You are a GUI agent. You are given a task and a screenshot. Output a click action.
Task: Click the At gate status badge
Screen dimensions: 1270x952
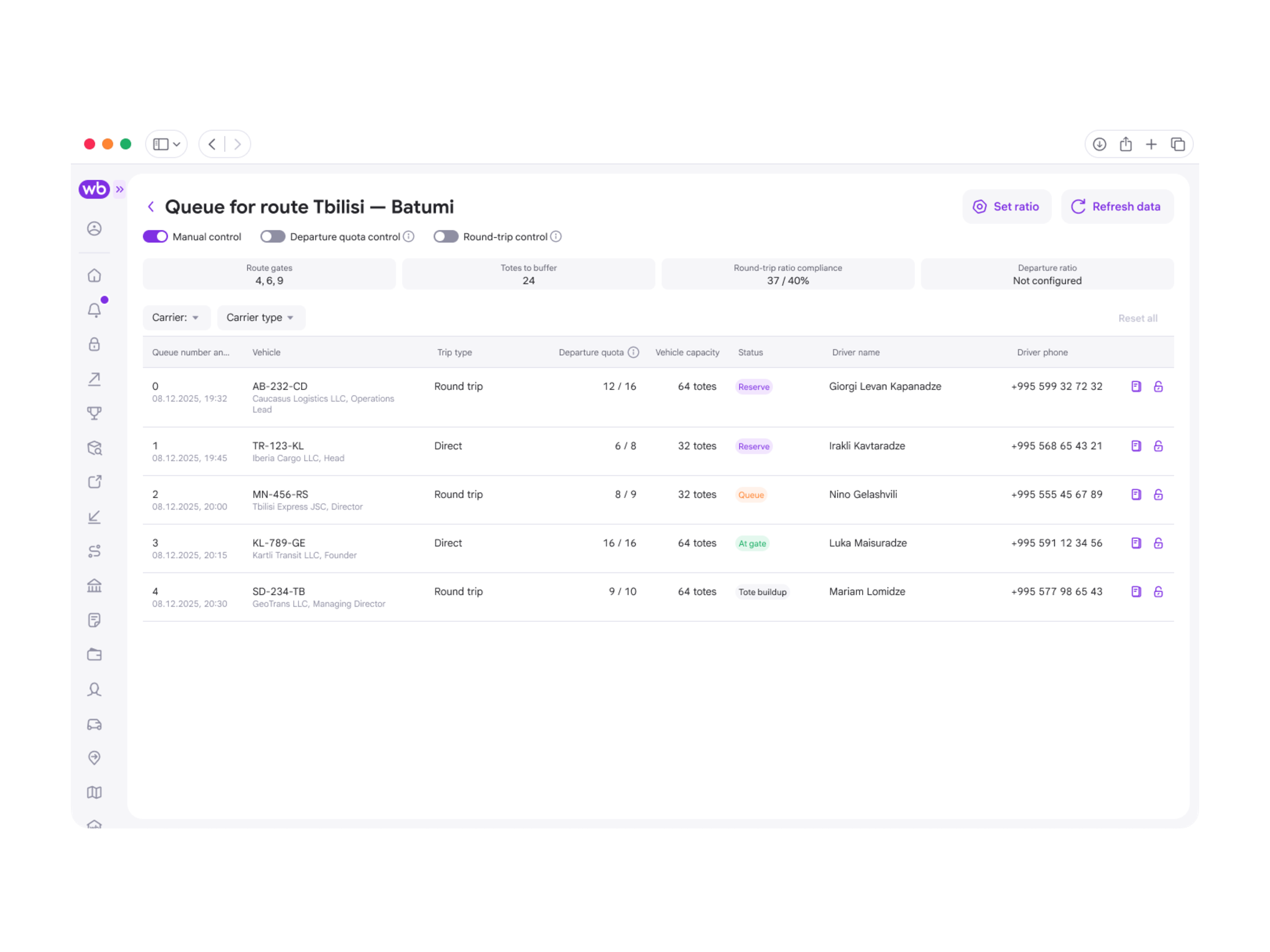[x=752, y=543]
